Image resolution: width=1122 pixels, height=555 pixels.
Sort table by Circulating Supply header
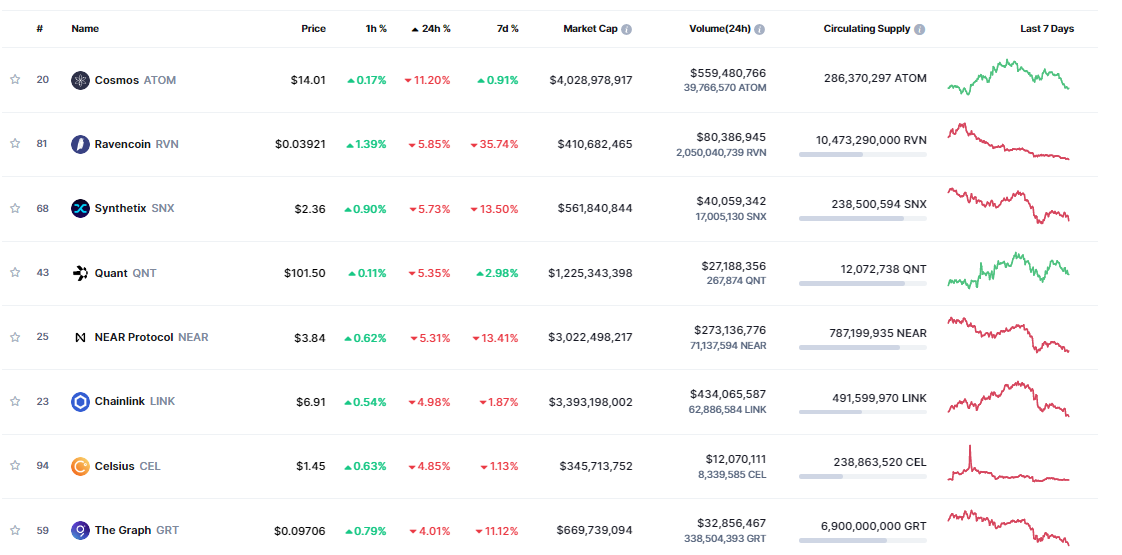click(867, 29)
